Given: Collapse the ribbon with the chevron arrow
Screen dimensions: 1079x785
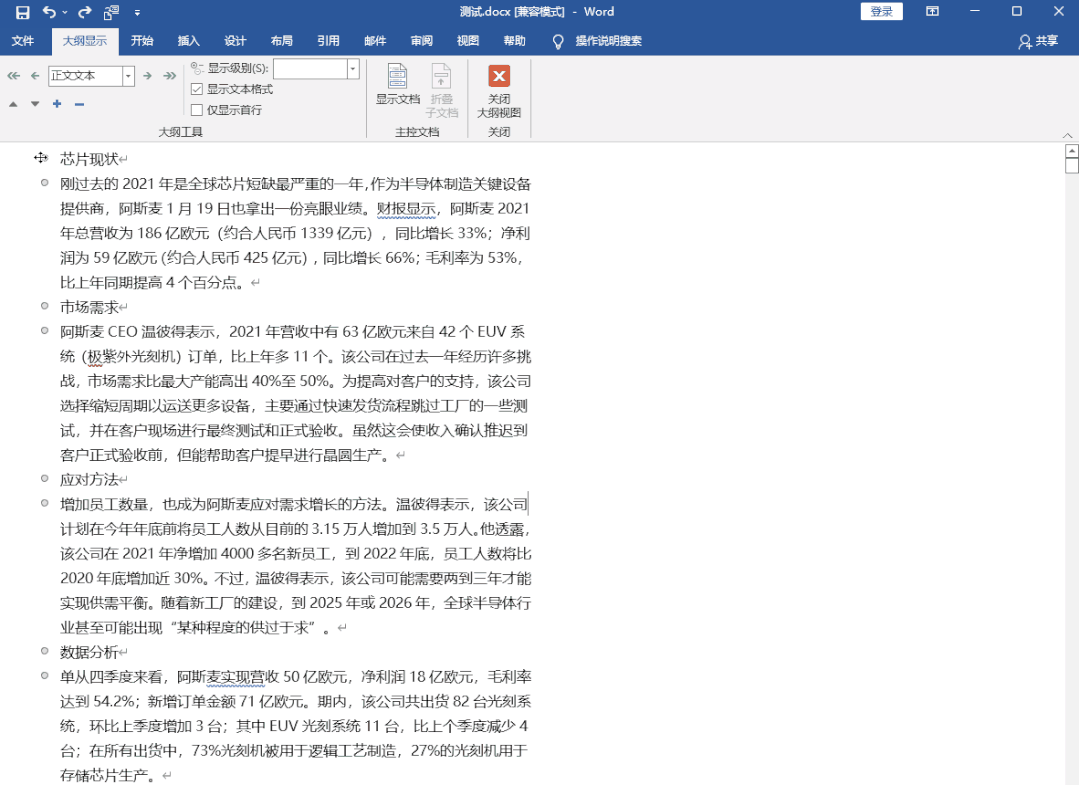Looking at the screenshot, I should pyautogui.click(x=1068, y=134).
